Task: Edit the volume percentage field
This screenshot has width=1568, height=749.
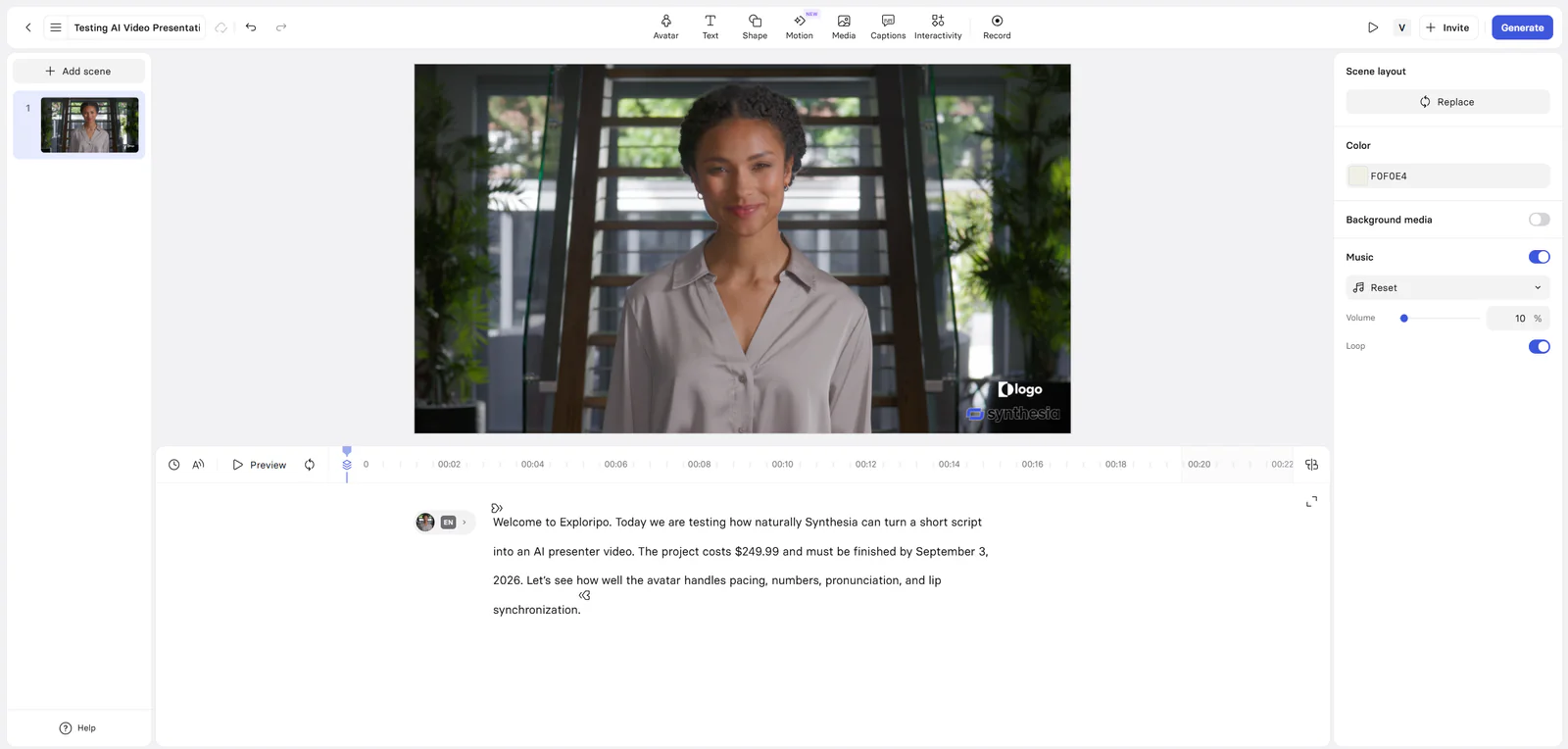Action: (1517, 318)
